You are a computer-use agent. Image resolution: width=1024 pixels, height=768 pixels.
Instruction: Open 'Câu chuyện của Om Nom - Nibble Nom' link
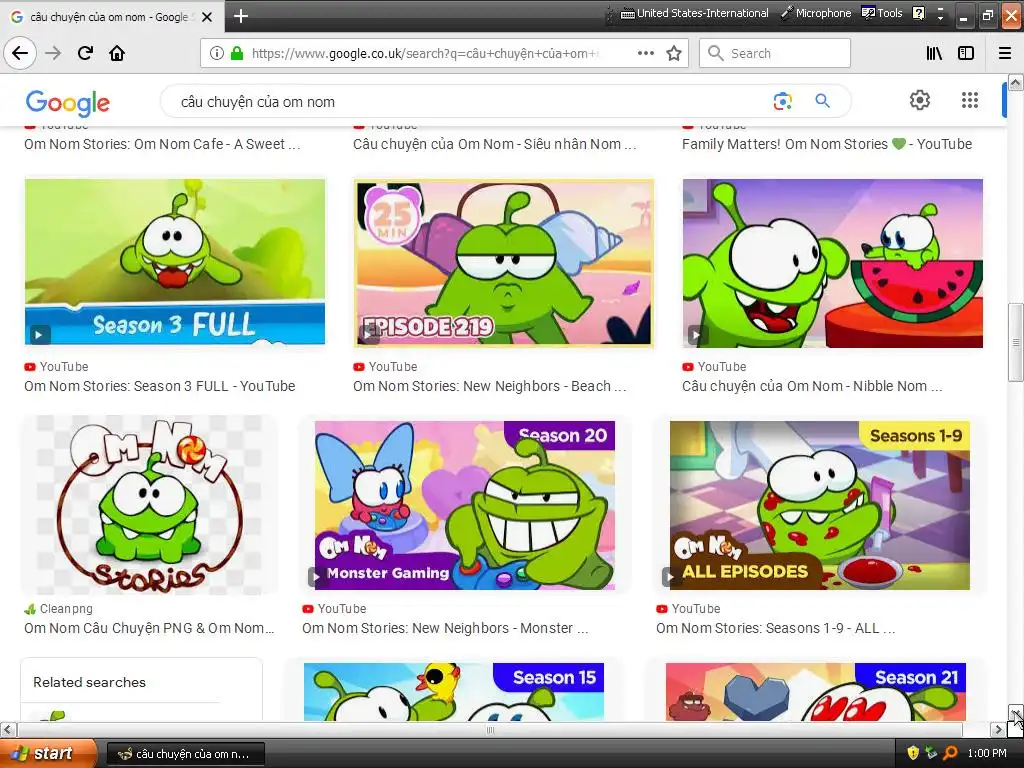(812, 386)
